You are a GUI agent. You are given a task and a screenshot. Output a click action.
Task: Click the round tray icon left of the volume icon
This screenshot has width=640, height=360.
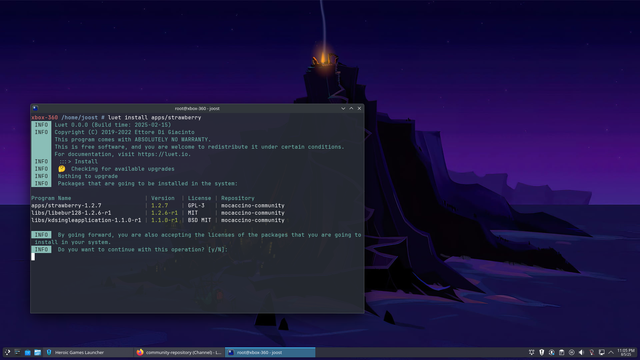[571, 352]
